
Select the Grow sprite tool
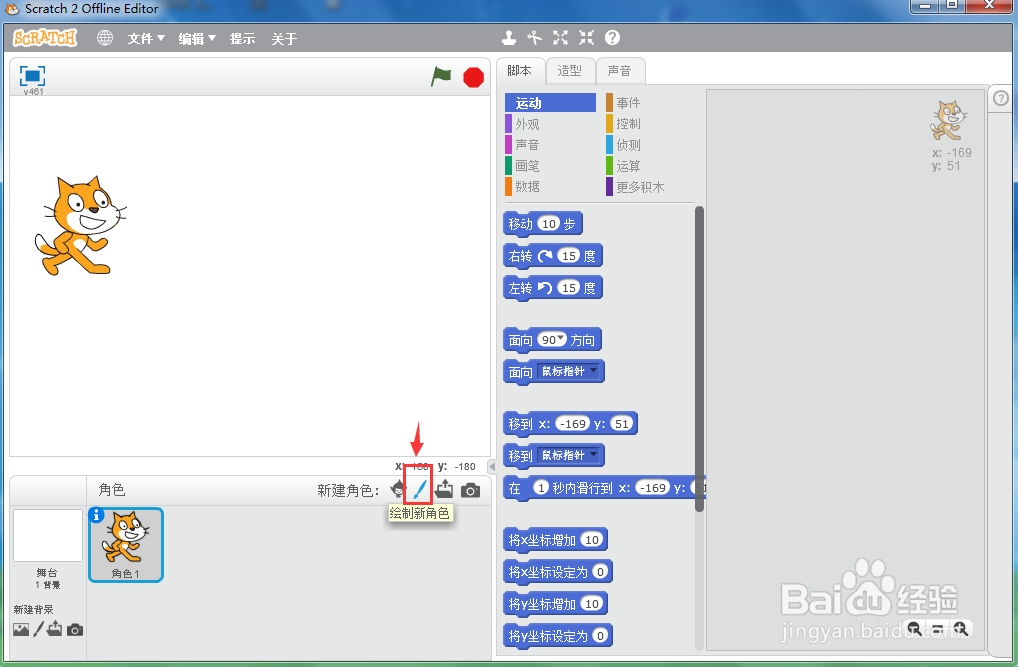560,38
